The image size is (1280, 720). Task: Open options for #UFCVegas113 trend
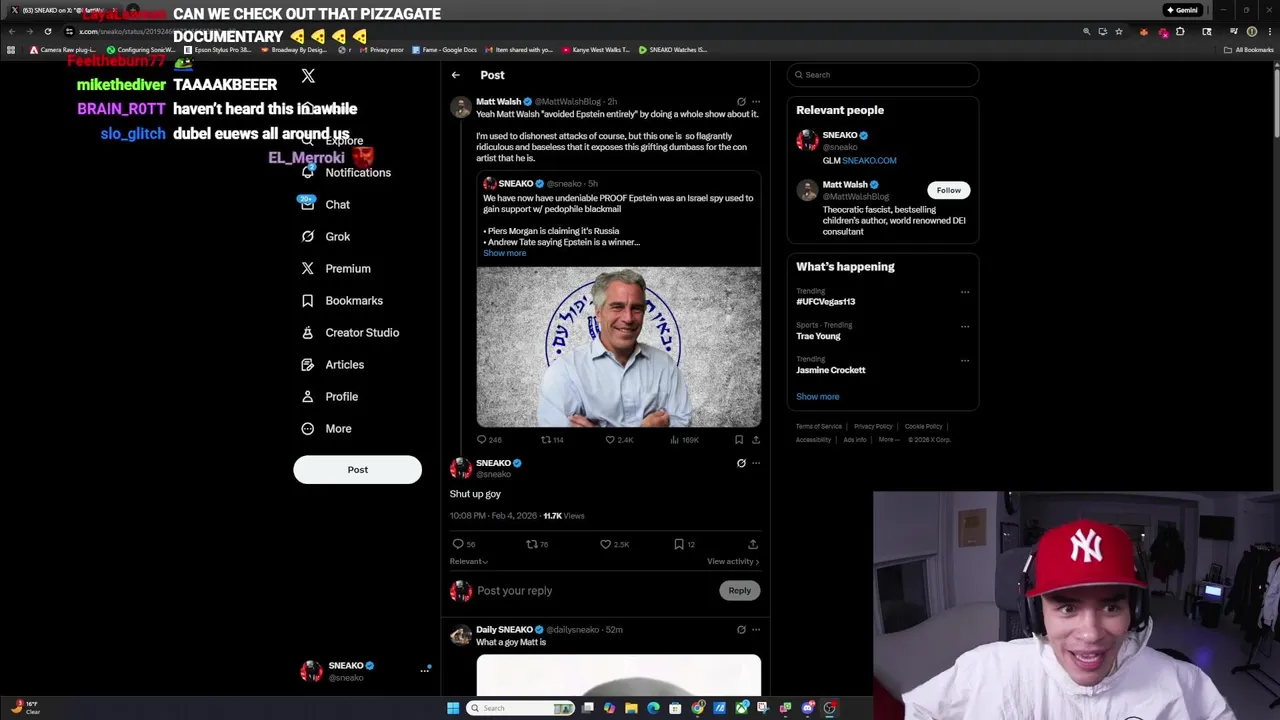(965, 292)
